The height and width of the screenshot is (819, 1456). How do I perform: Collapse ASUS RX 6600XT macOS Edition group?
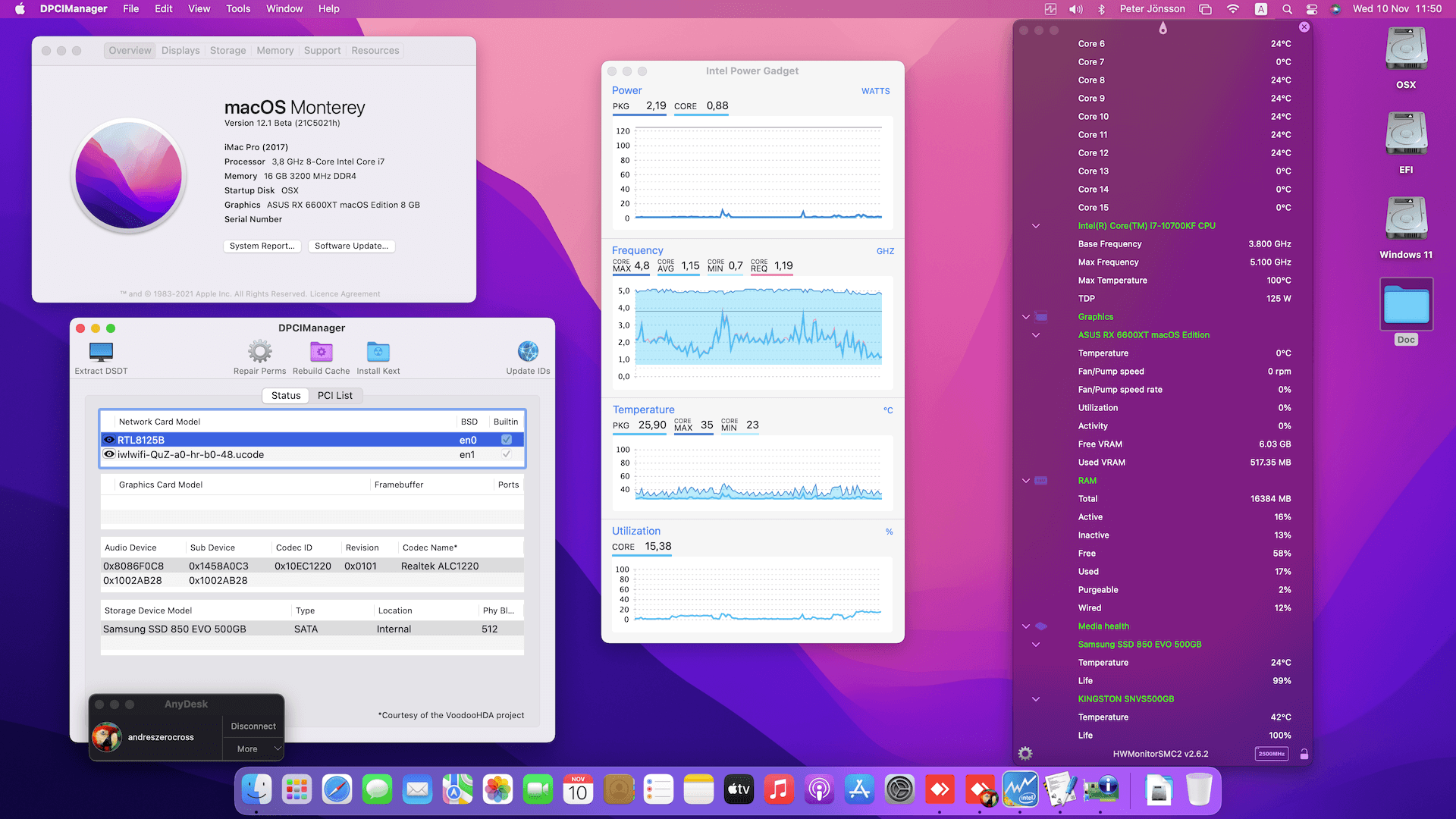(1036, 335)
